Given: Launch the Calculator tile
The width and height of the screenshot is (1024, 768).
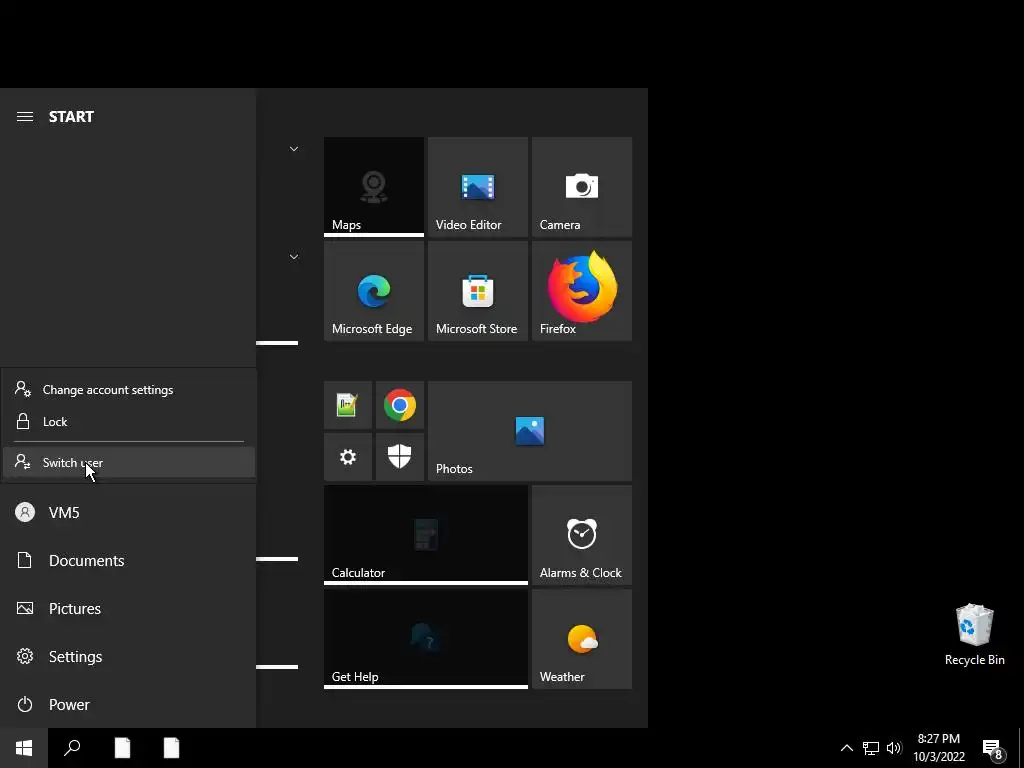Looking at the screenshot, I should pyautogui.click(x=426, y=535).
